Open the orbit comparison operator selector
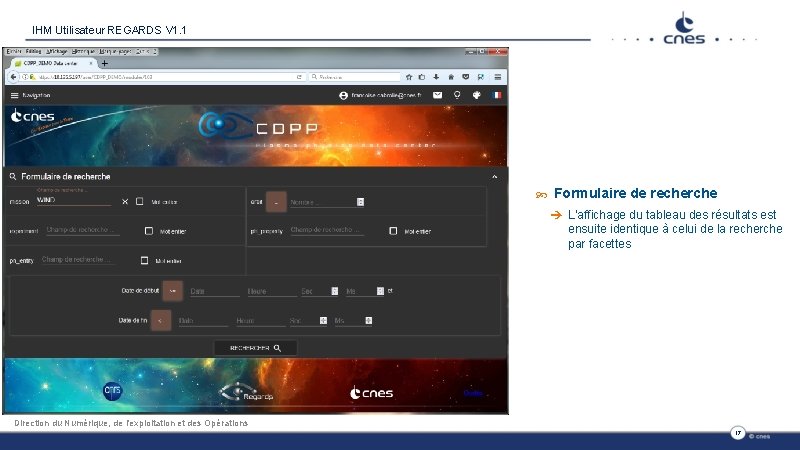 click(276, 202)
